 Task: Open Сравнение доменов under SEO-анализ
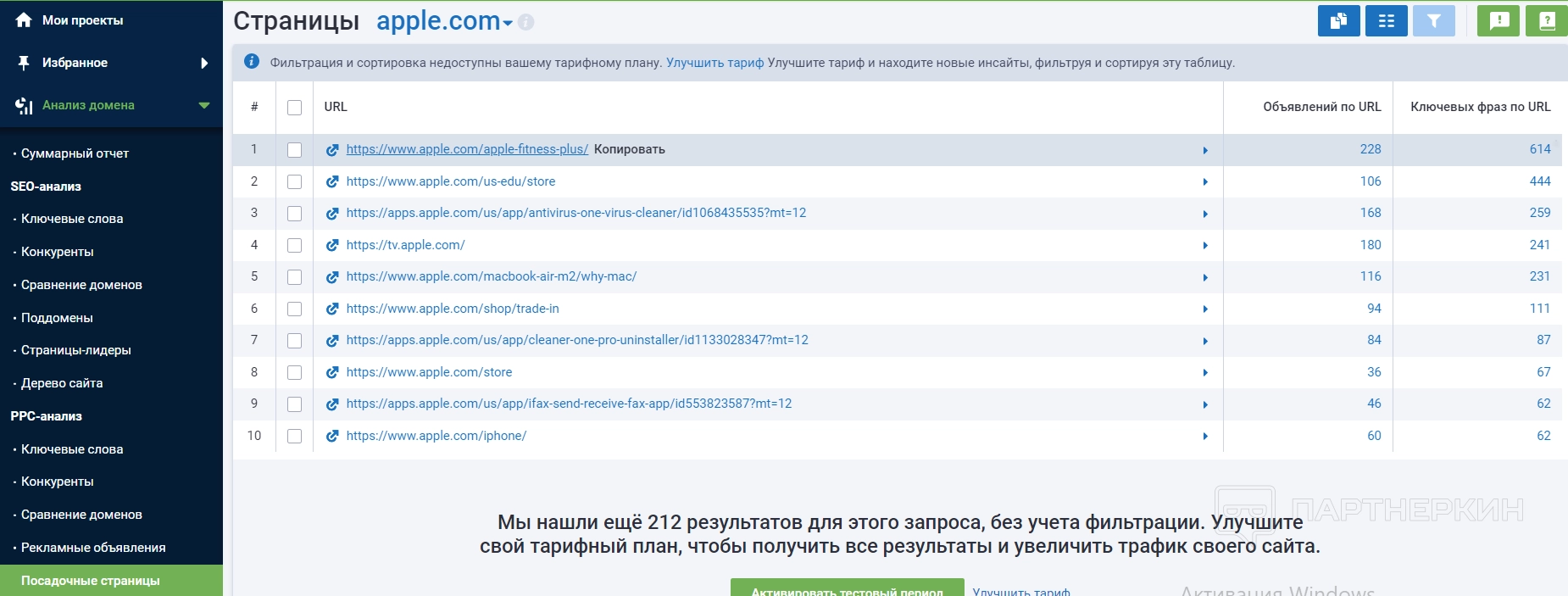[x=81, y=285]
